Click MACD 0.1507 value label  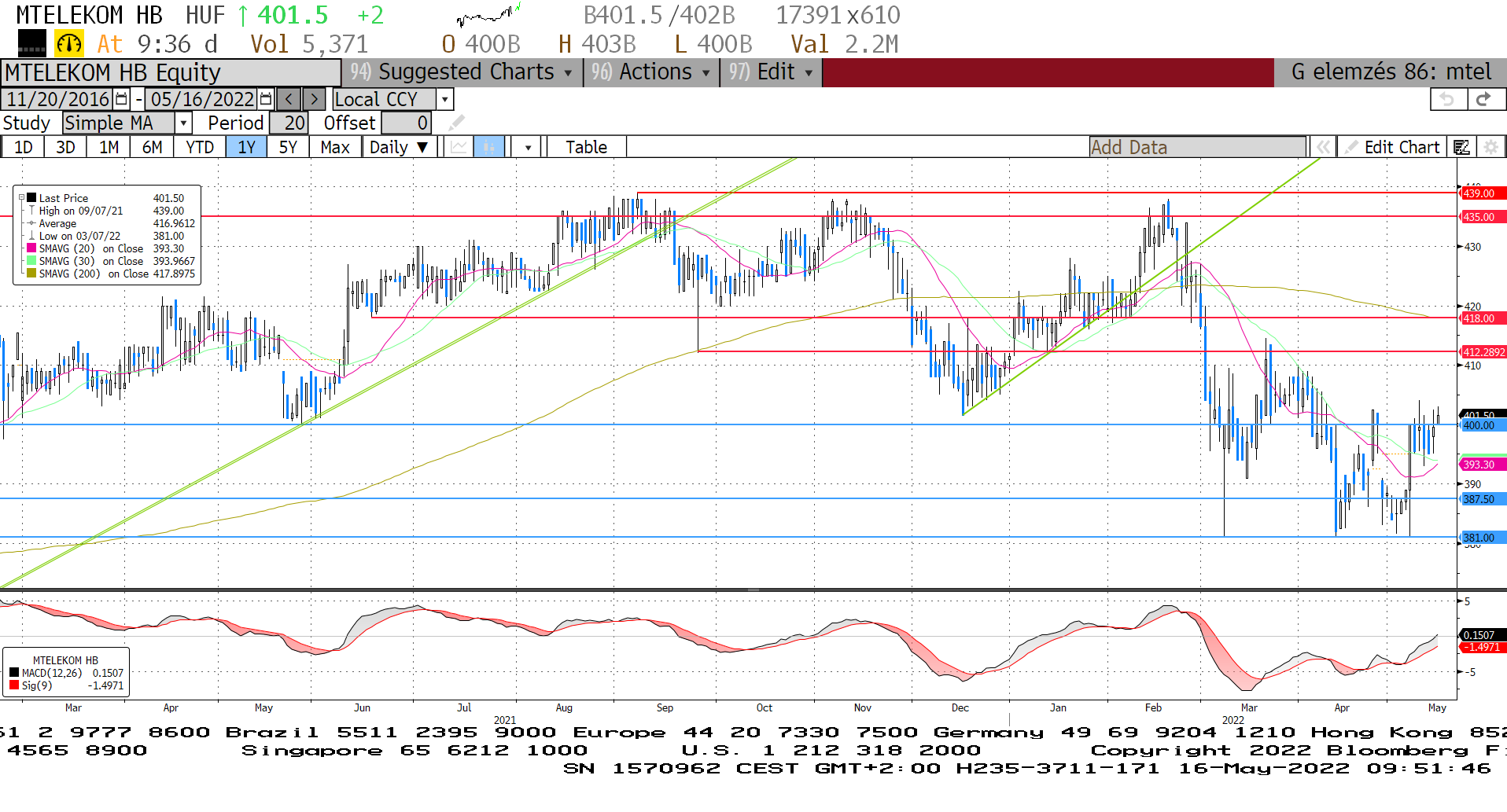pyautogui.click(x=1482, y=635)
